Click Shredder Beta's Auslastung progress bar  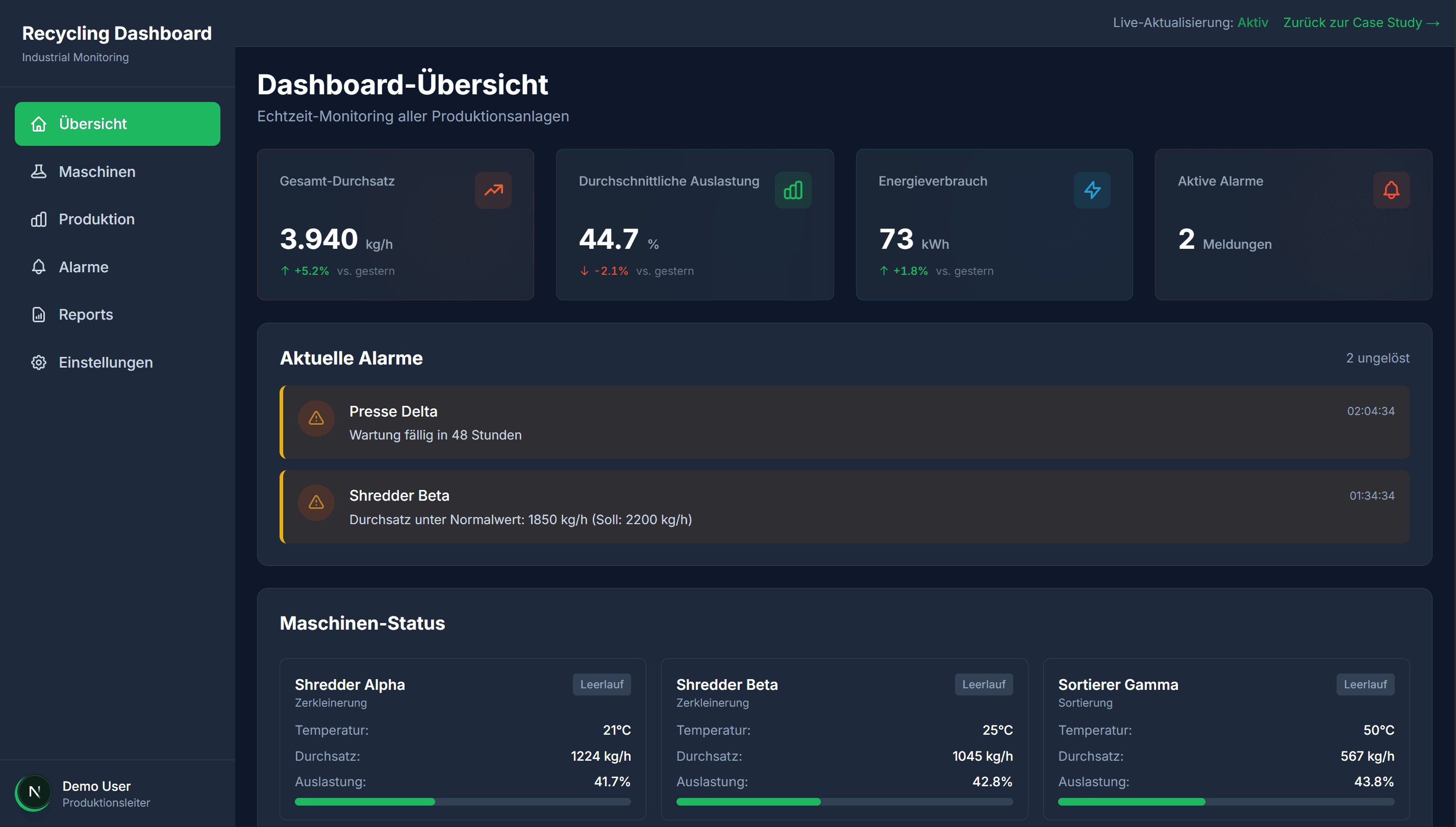click(x=844, y=802)
